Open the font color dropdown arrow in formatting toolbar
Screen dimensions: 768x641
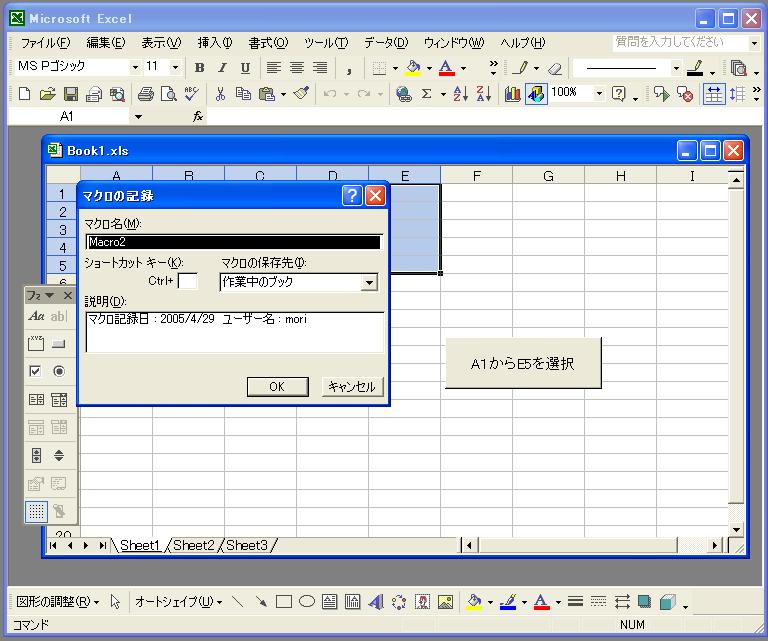pyautogui.click(x=463, y=68)
